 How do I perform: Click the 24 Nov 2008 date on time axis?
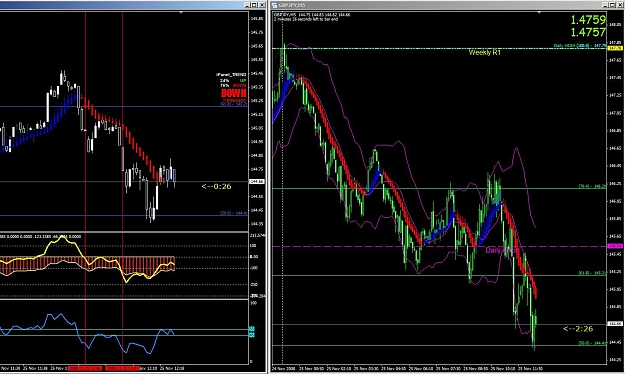[284, 368]
